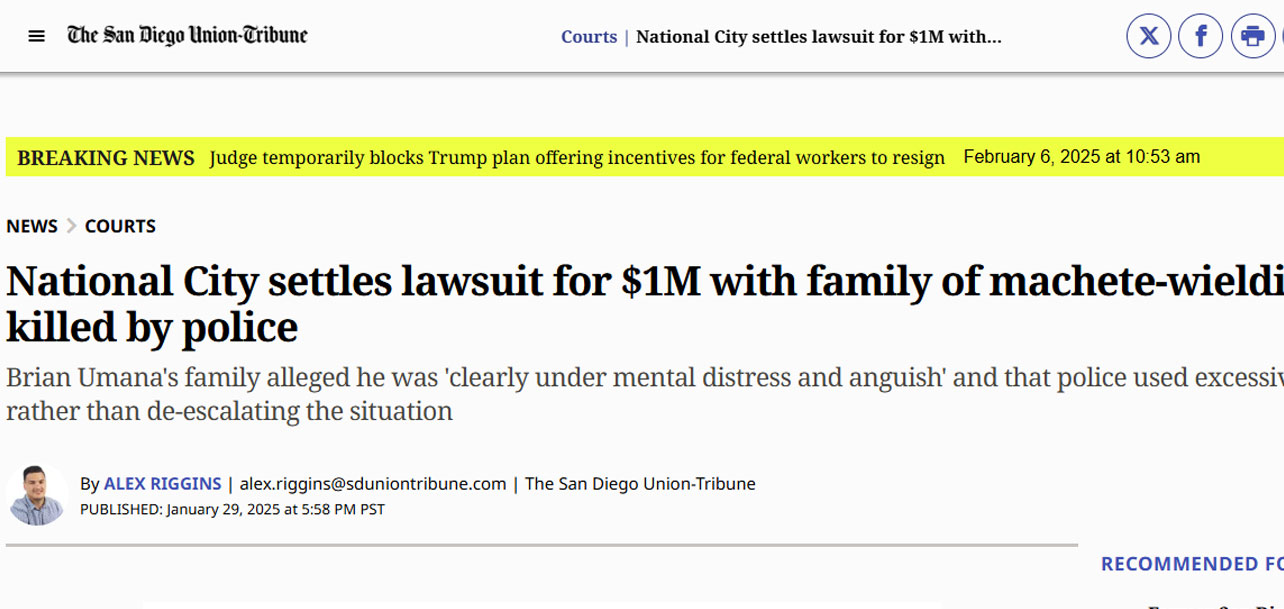
Task: Print the article using printer icon
Action: click(1252, 37)
